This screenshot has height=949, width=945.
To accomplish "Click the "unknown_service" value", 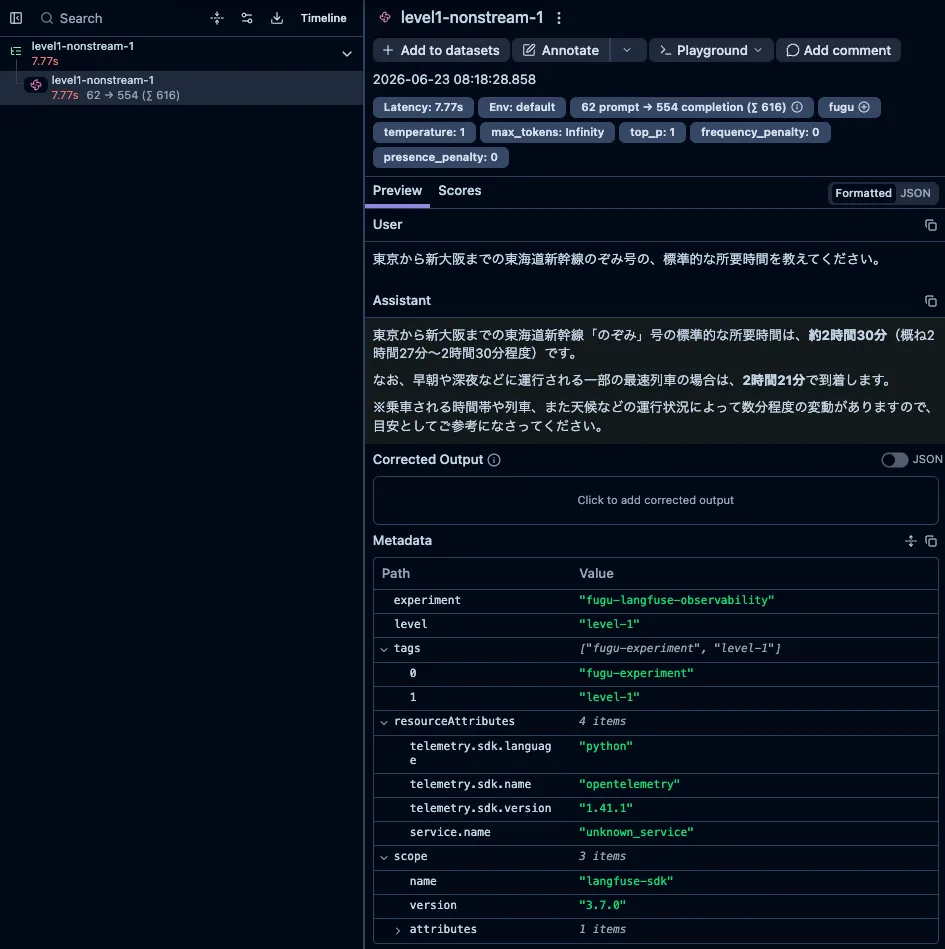I will coord(636,832).
